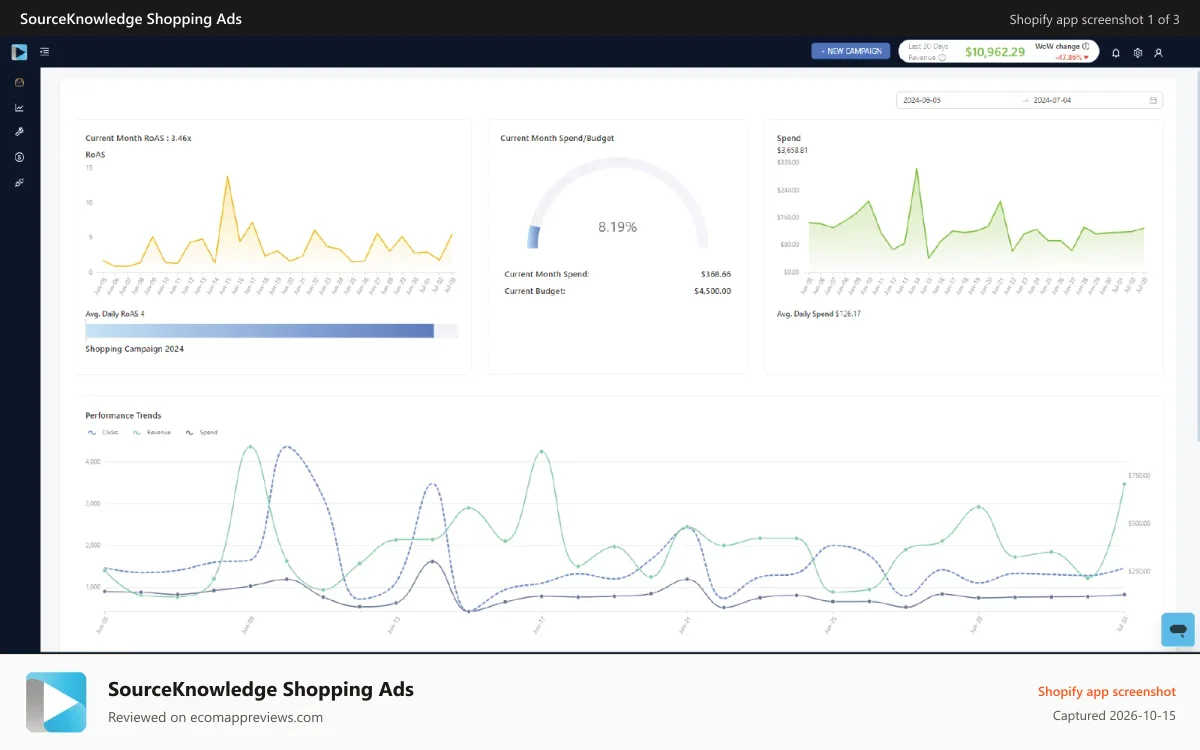Click the Shopping Campaign 2024 label
Screen dimensions: 1200x750
click(135, 349)
